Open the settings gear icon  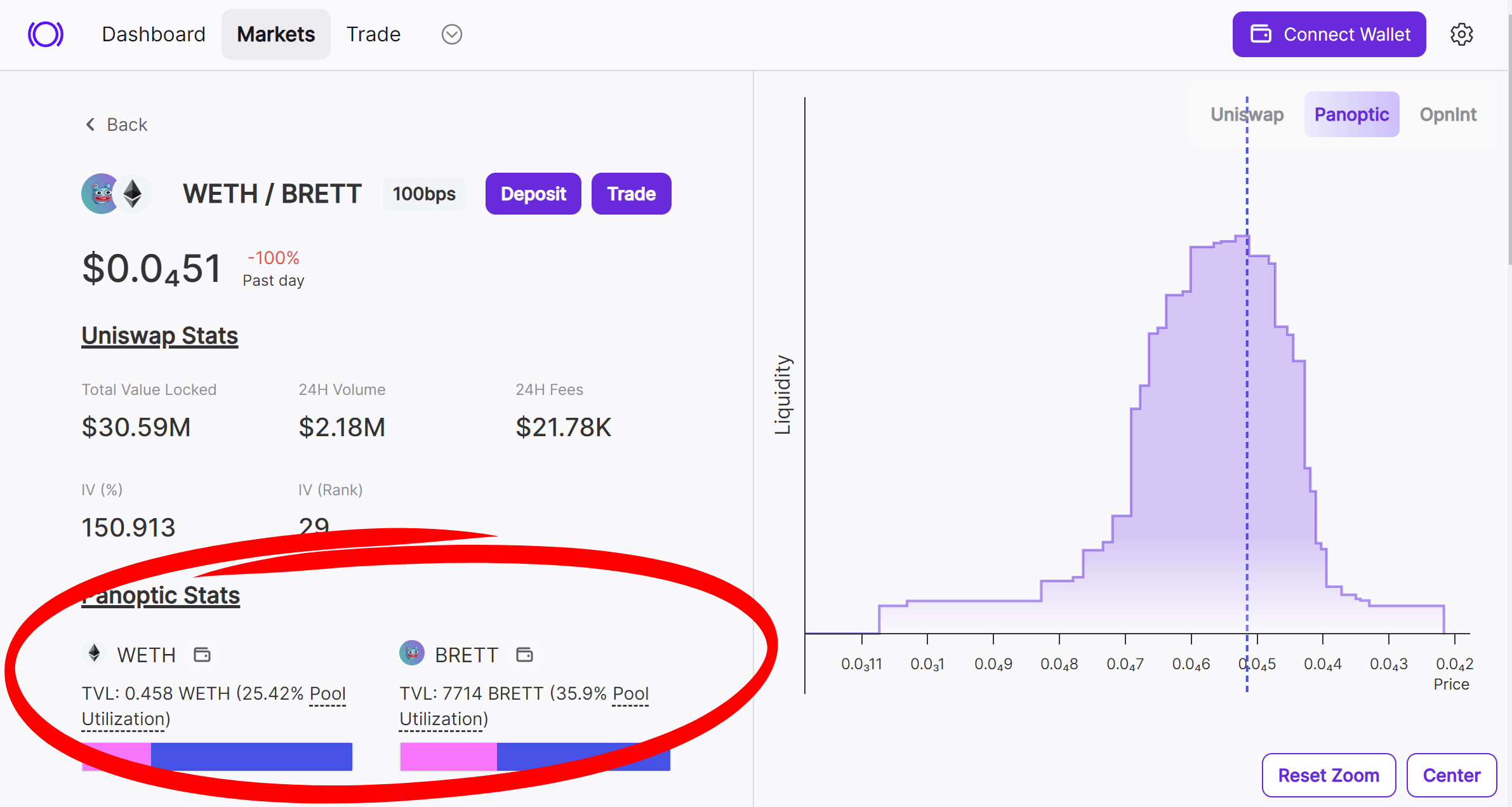point(1461,34)
